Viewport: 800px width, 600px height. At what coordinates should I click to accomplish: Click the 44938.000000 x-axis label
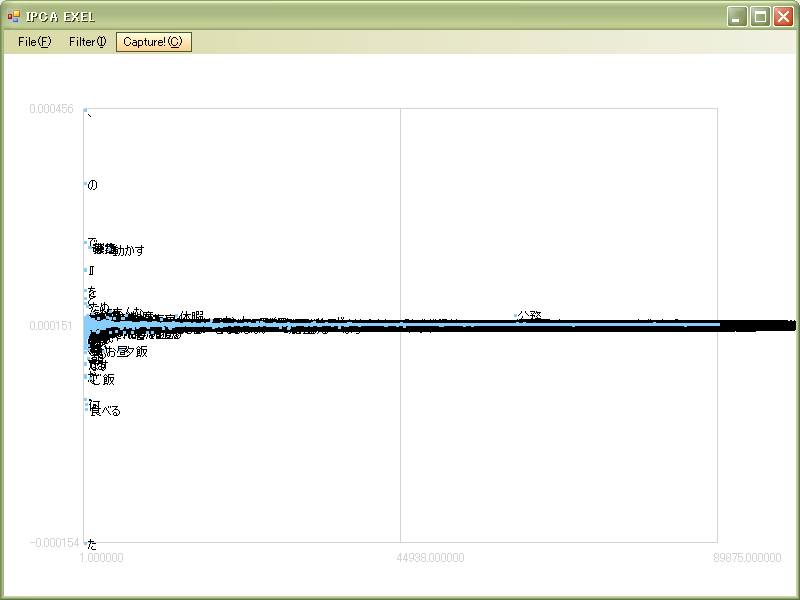[430, 558]
